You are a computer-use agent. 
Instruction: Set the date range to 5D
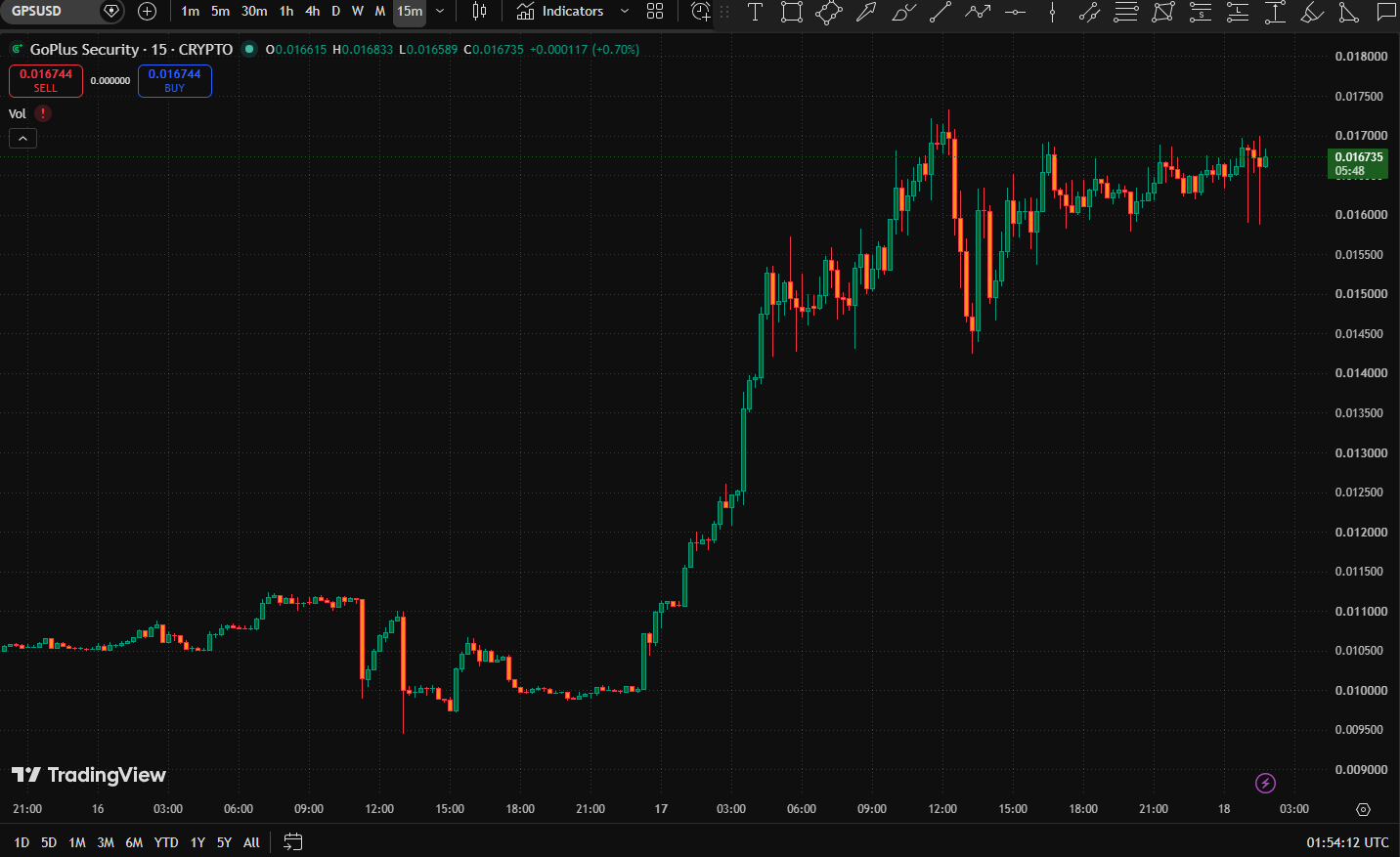pos(49,842)
